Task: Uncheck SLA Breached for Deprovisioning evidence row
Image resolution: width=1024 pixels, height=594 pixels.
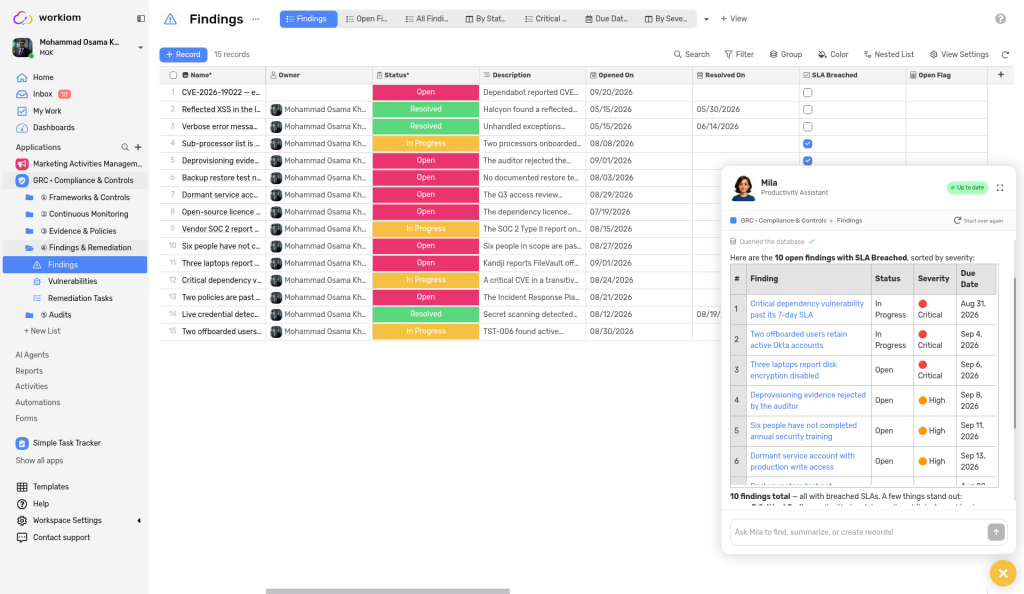Action: tap(808, 161)
